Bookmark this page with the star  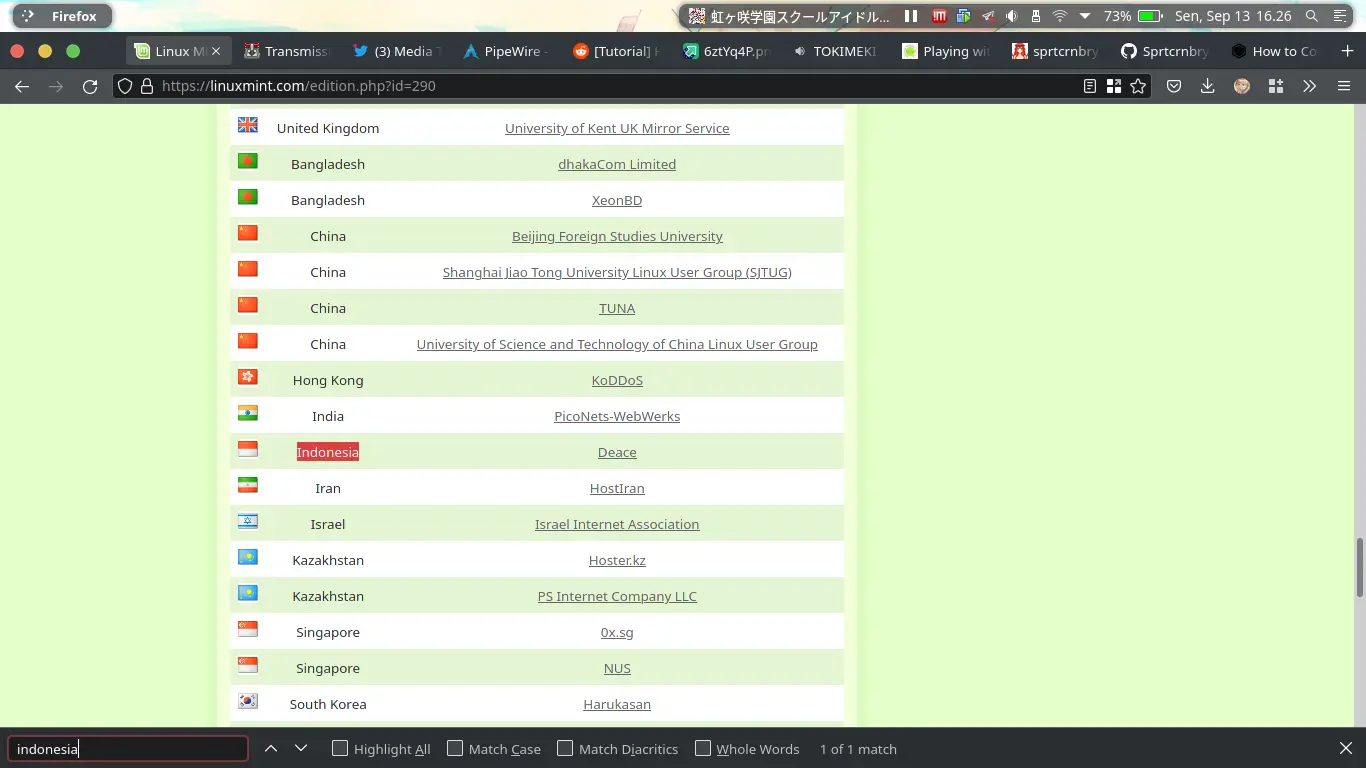pos(1138,86)
